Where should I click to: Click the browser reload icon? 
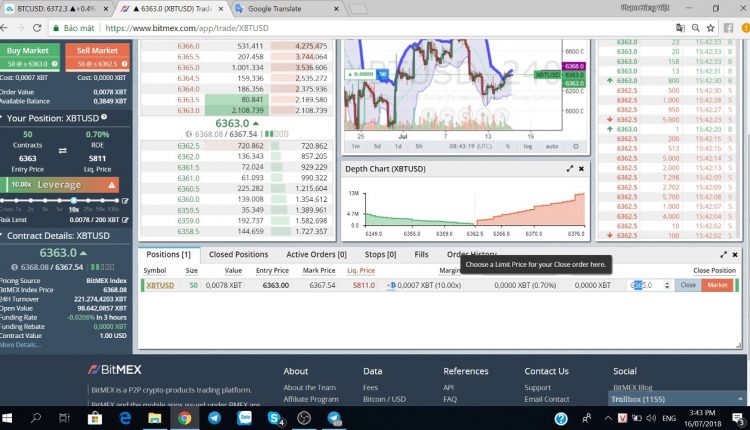pyautogui.click(x=37, y=28)
